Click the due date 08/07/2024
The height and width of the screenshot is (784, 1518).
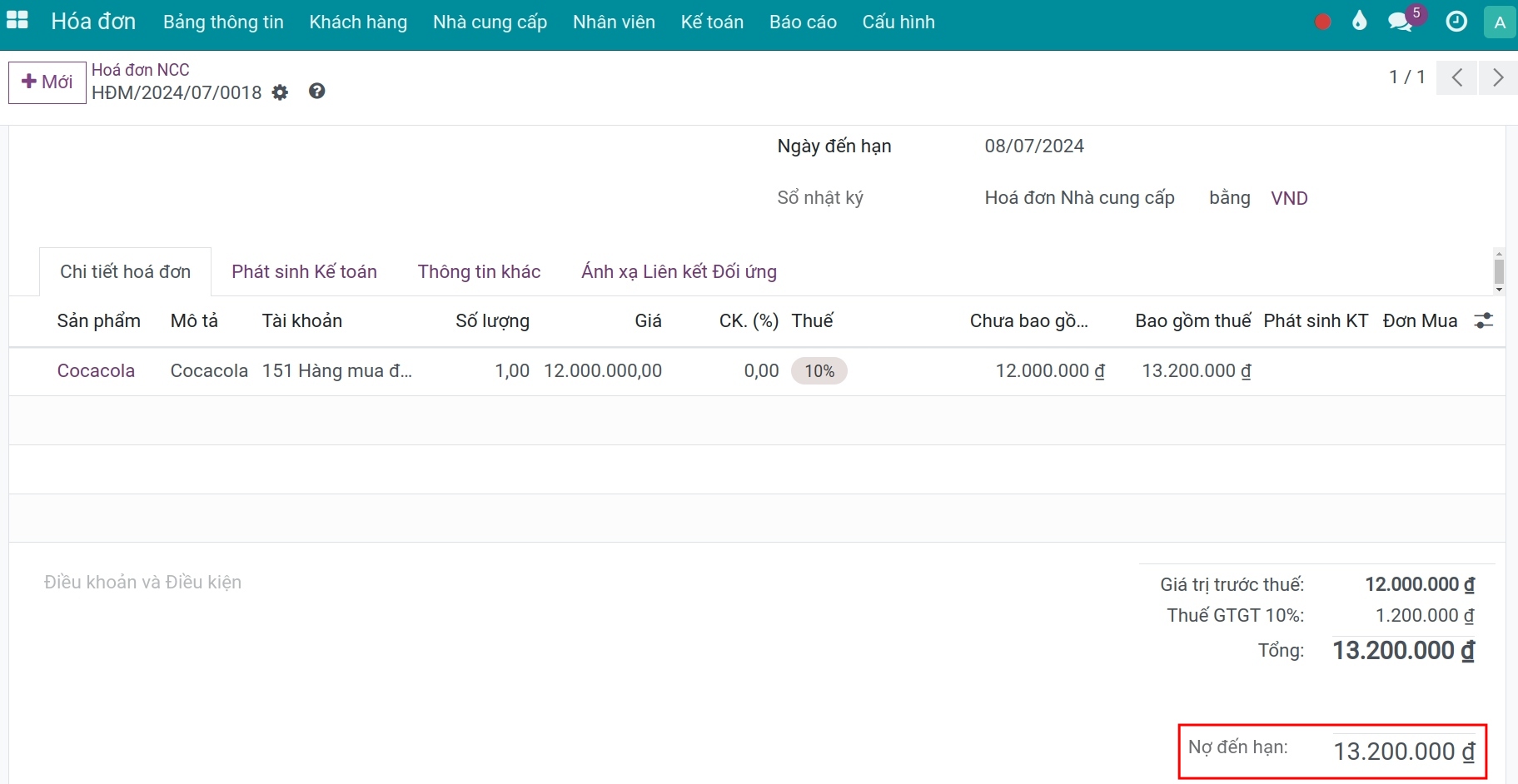click(1034, 146)
